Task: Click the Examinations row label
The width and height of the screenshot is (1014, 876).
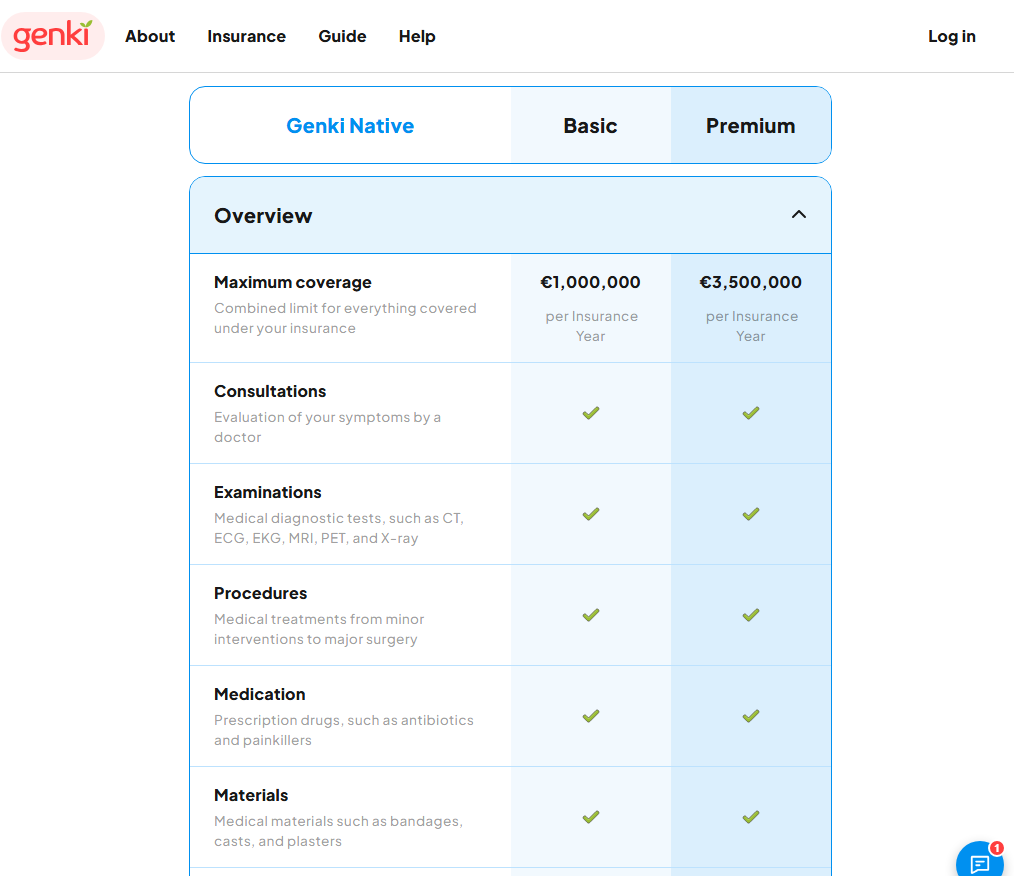Action: pyautogui.click(x=268, y=492)
